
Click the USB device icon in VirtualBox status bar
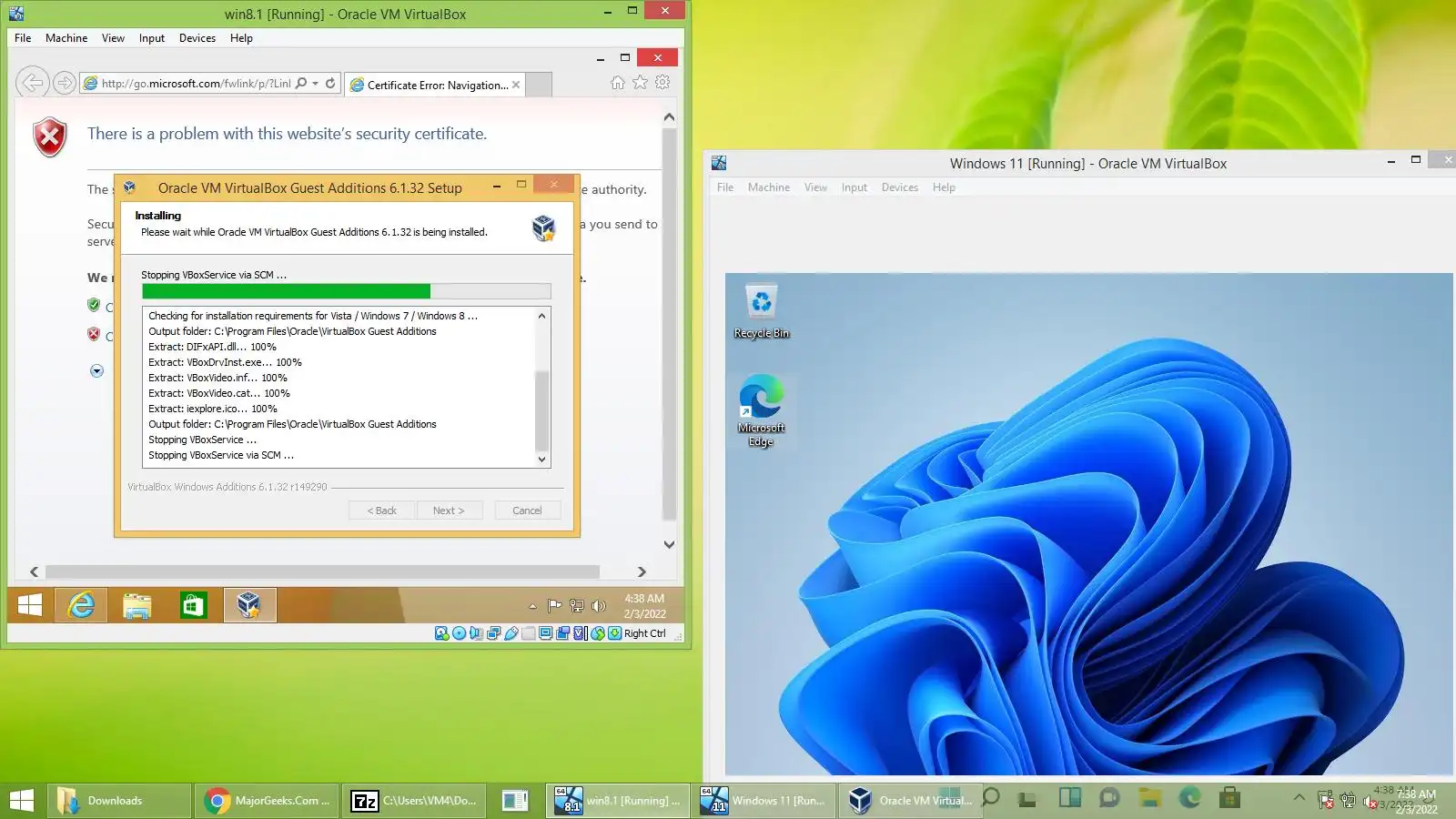[511, 633]
